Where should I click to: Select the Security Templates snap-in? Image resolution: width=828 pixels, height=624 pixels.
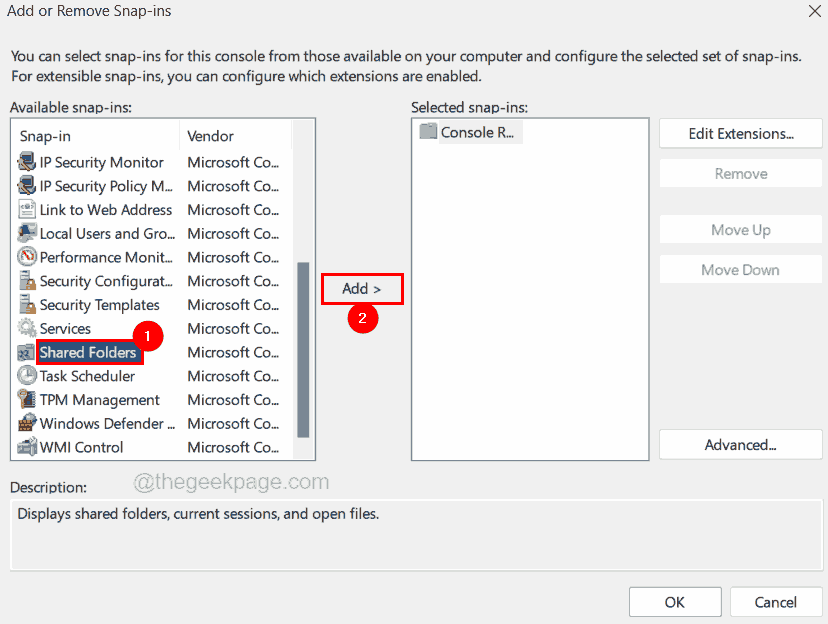pos(93,304)
